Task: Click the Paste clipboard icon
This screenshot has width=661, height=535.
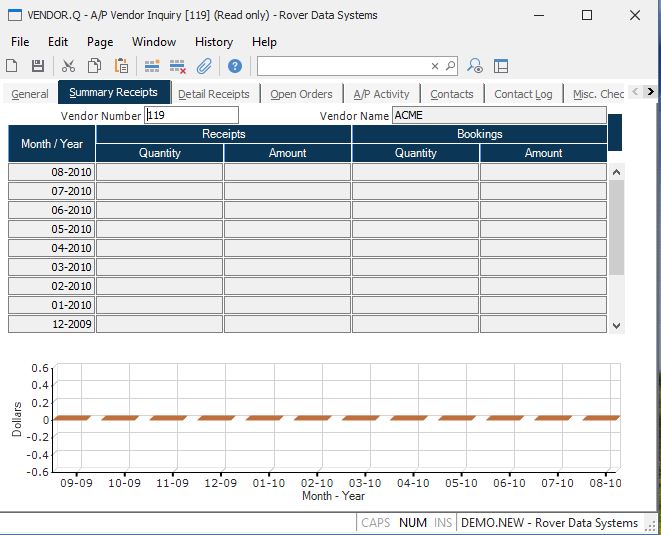Action: [121, 66]
